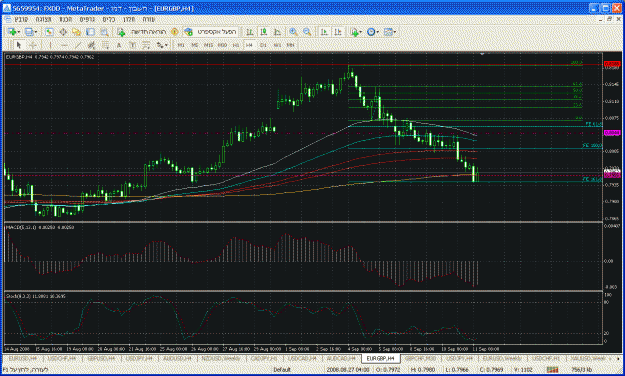
Task: Select the trendline drawing tool
Action: 78,45
